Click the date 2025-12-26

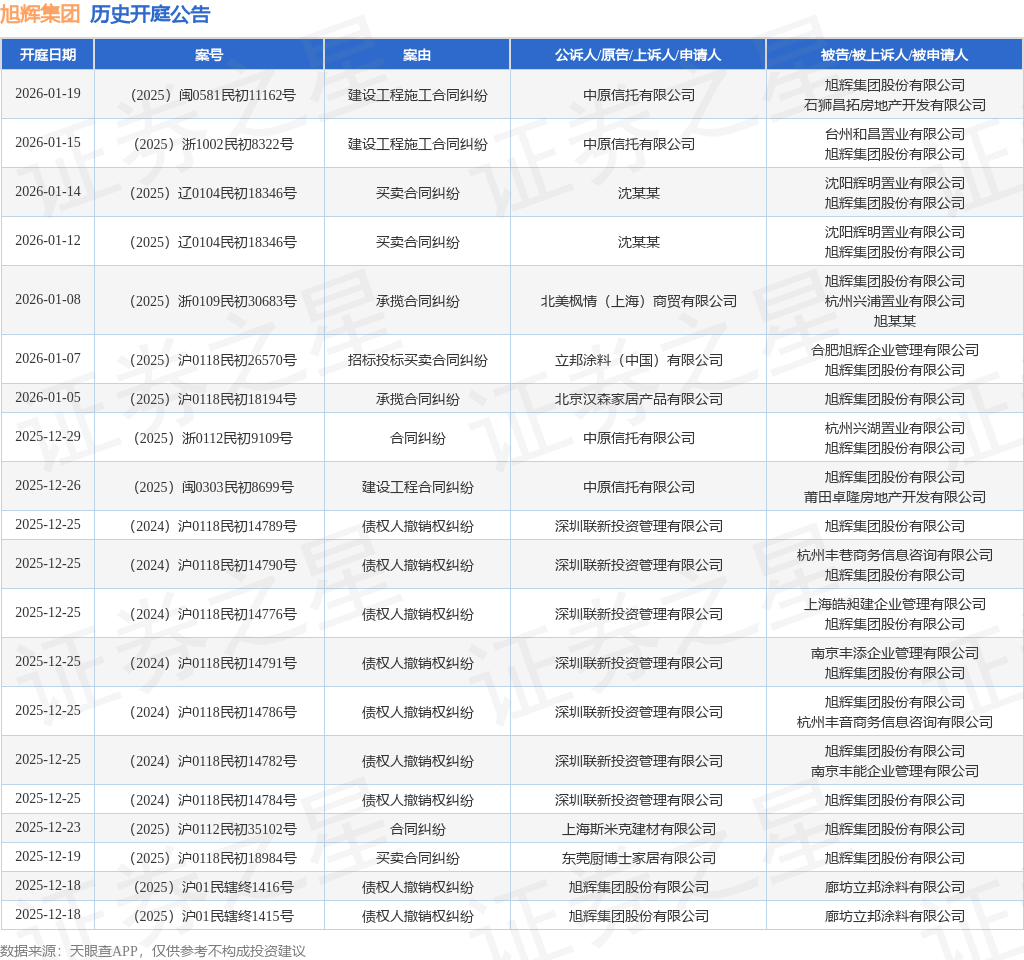point(48,485)
